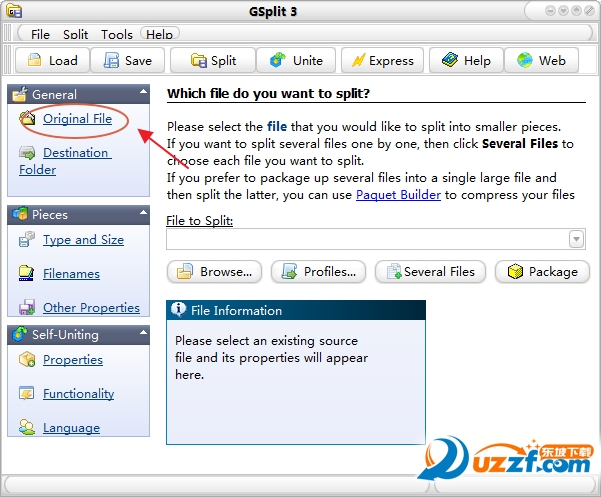
Task: Click the Type and Size disk icon
Action: pos(27,239)
